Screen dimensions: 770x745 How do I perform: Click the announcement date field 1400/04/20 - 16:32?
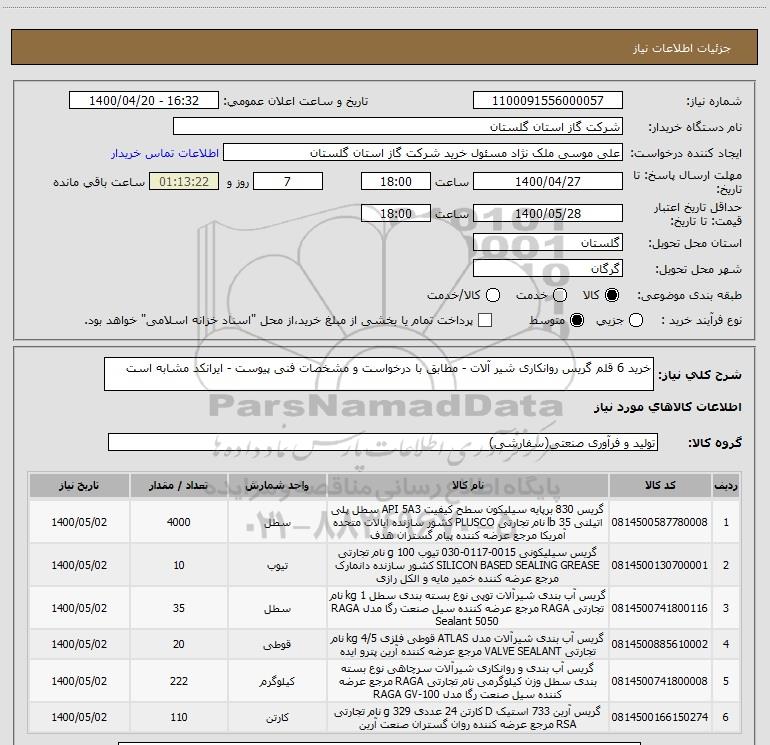click(144, 100)
